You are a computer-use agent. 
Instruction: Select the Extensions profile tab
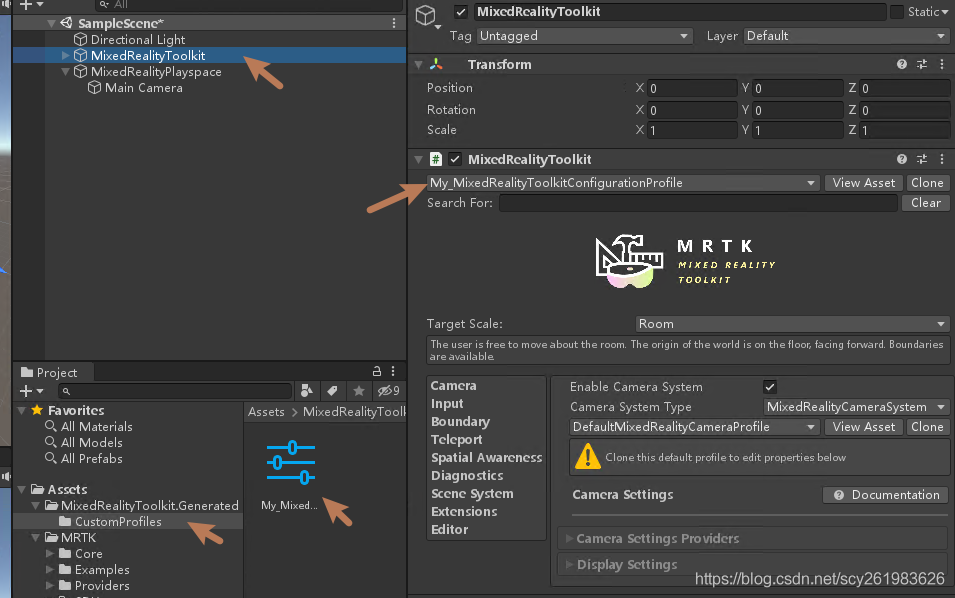464,512
